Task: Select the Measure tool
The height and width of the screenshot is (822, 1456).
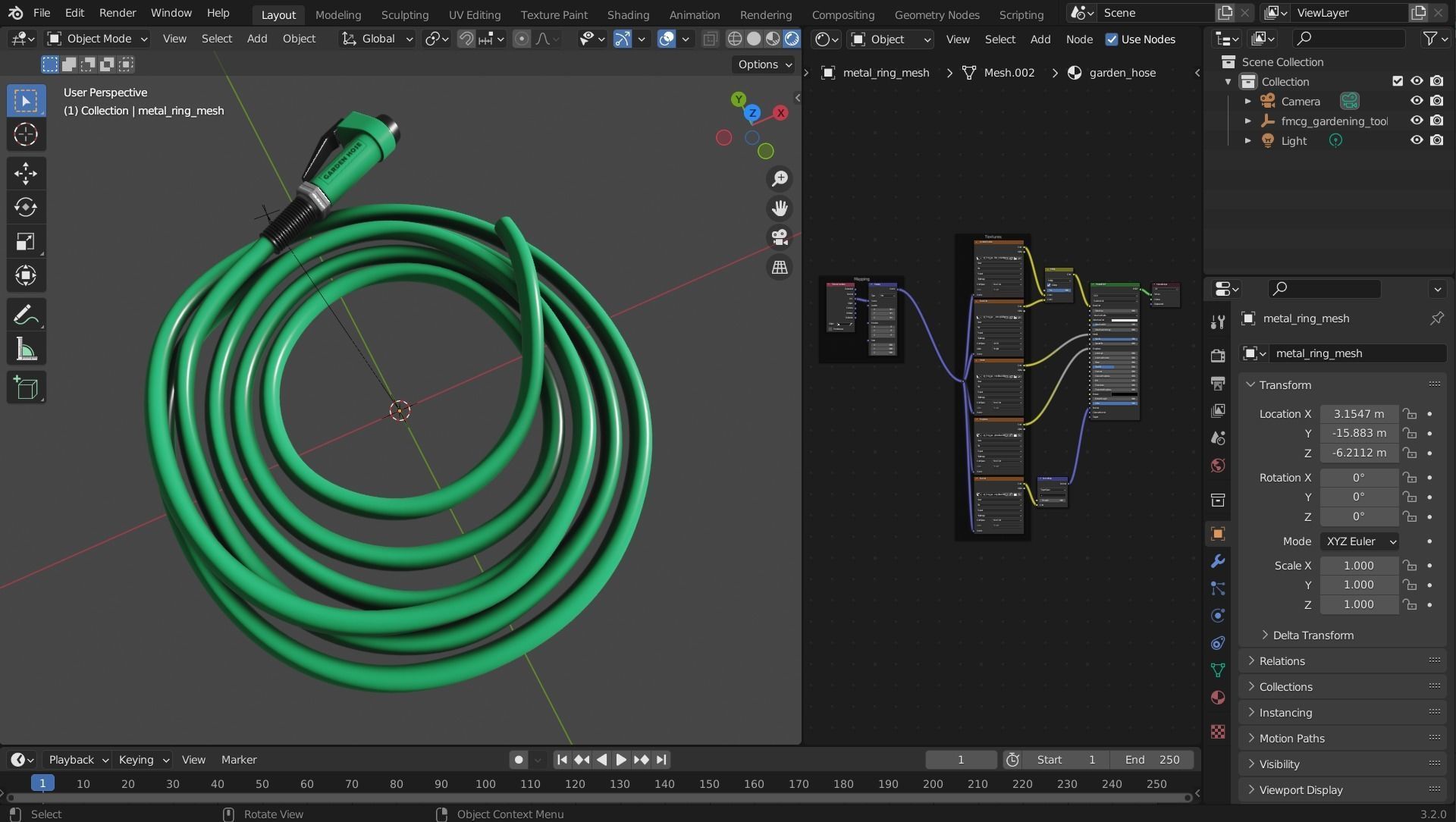Action: tap(26, 349)
